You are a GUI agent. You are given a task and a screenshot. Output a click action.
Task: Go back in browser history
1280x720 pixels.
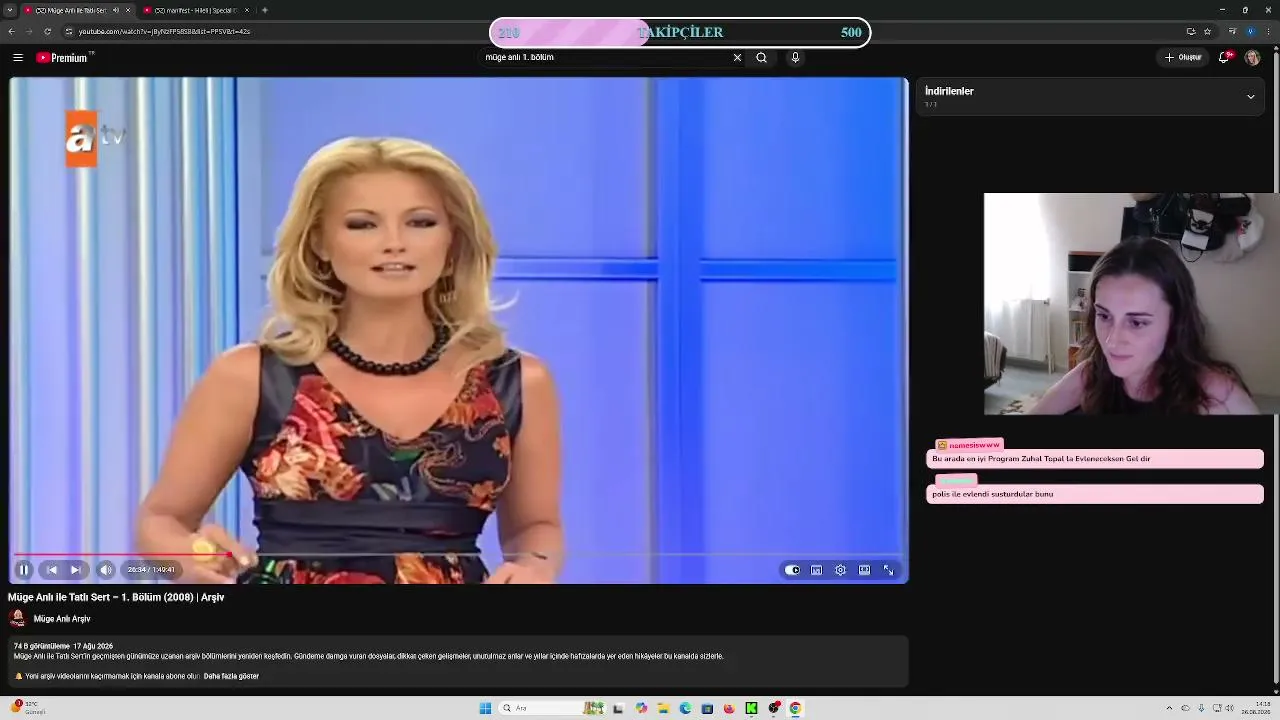click(11, 31)
